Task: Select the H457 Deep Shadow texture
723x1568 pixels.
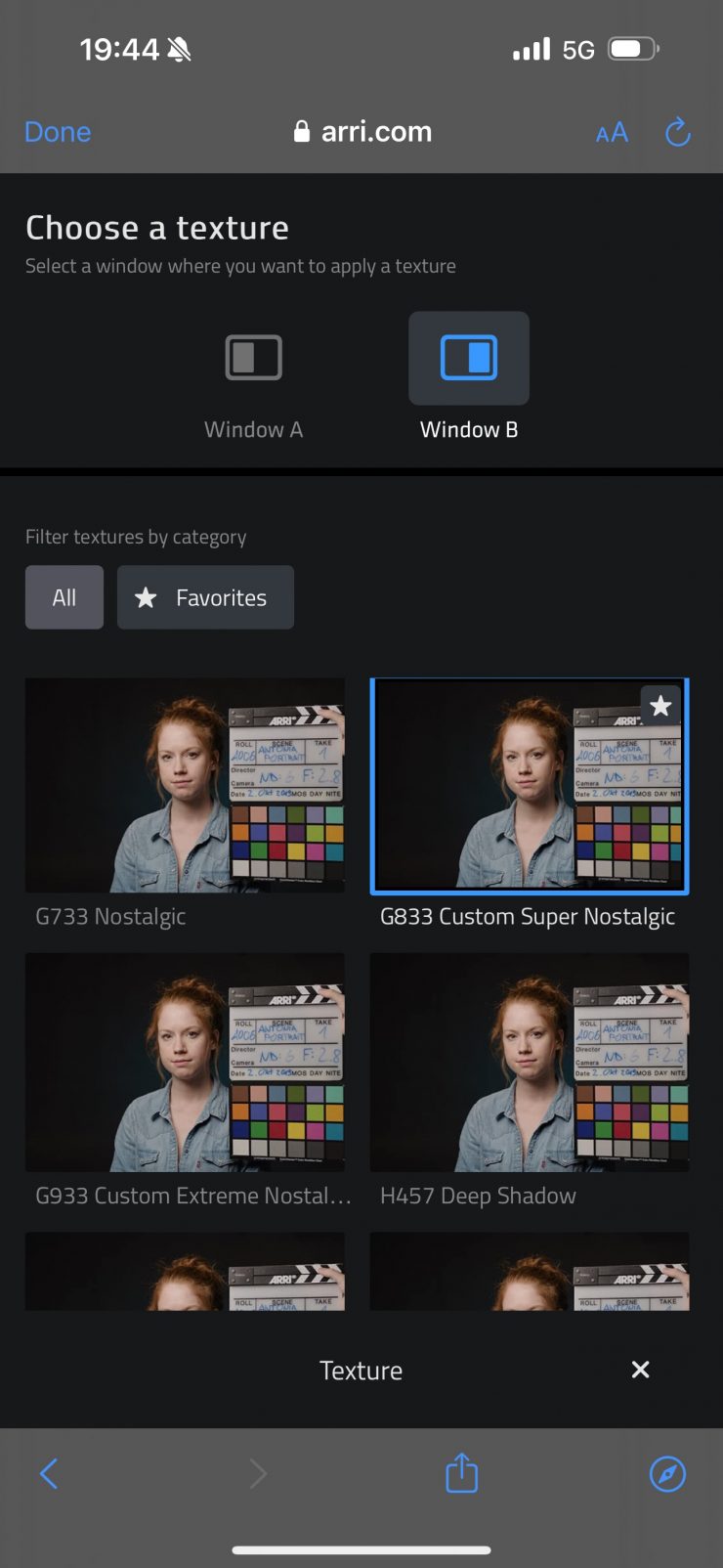Action: click(530, 1062)
